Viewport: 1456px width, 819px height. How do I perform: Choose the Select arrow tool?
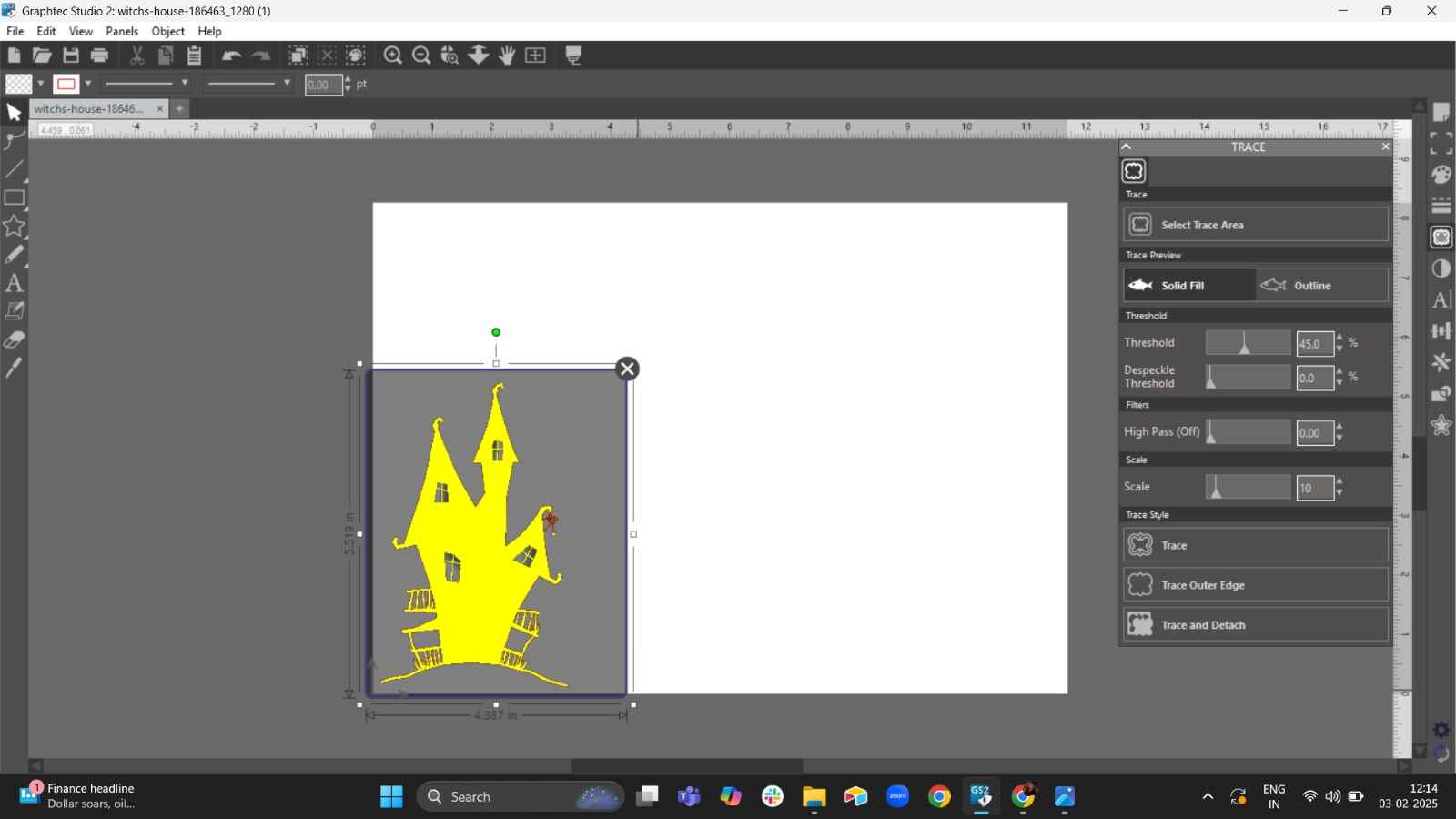tap(14, 113)
